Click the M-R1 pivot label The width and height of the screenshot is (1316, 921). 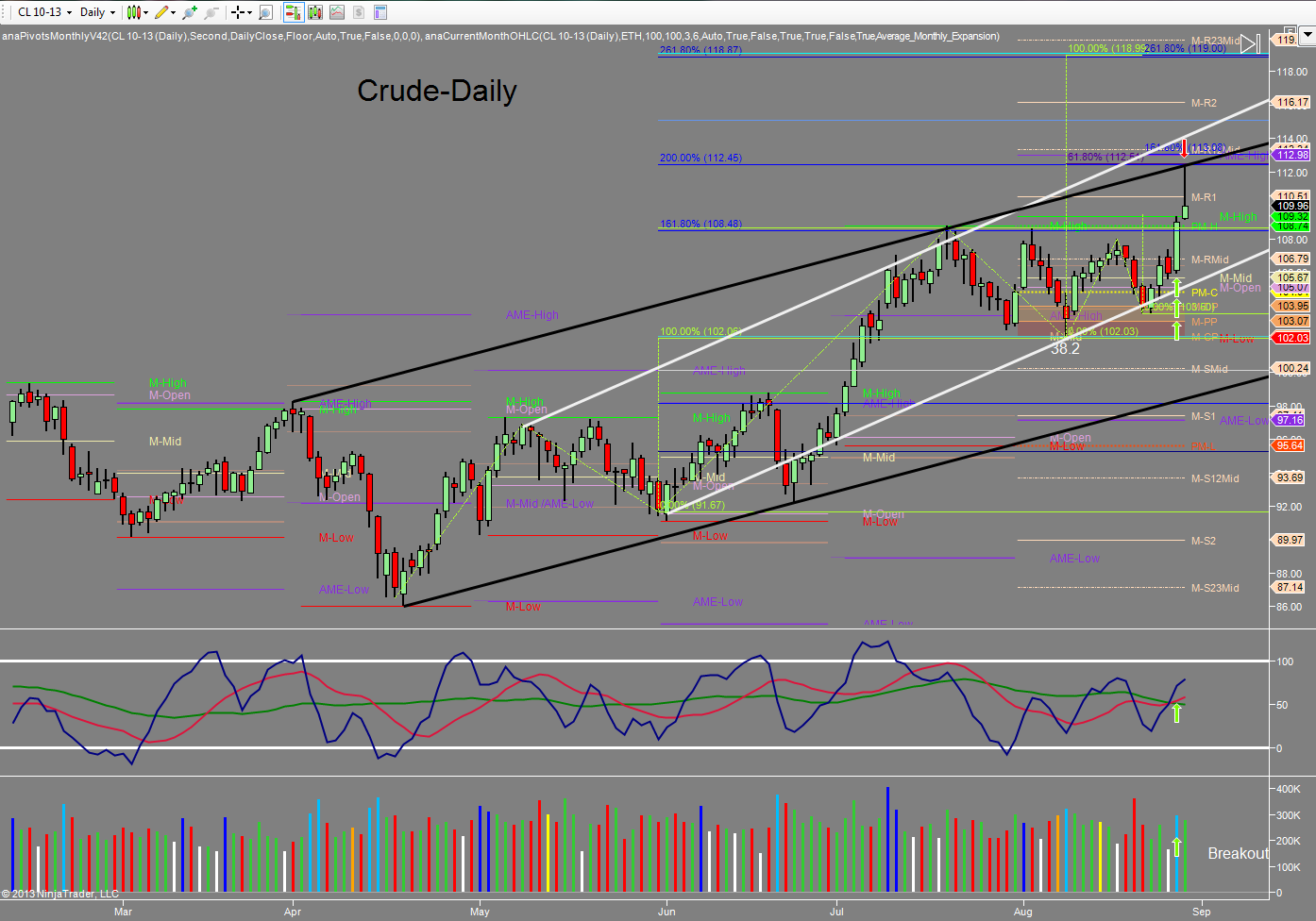click(1204, 197)
